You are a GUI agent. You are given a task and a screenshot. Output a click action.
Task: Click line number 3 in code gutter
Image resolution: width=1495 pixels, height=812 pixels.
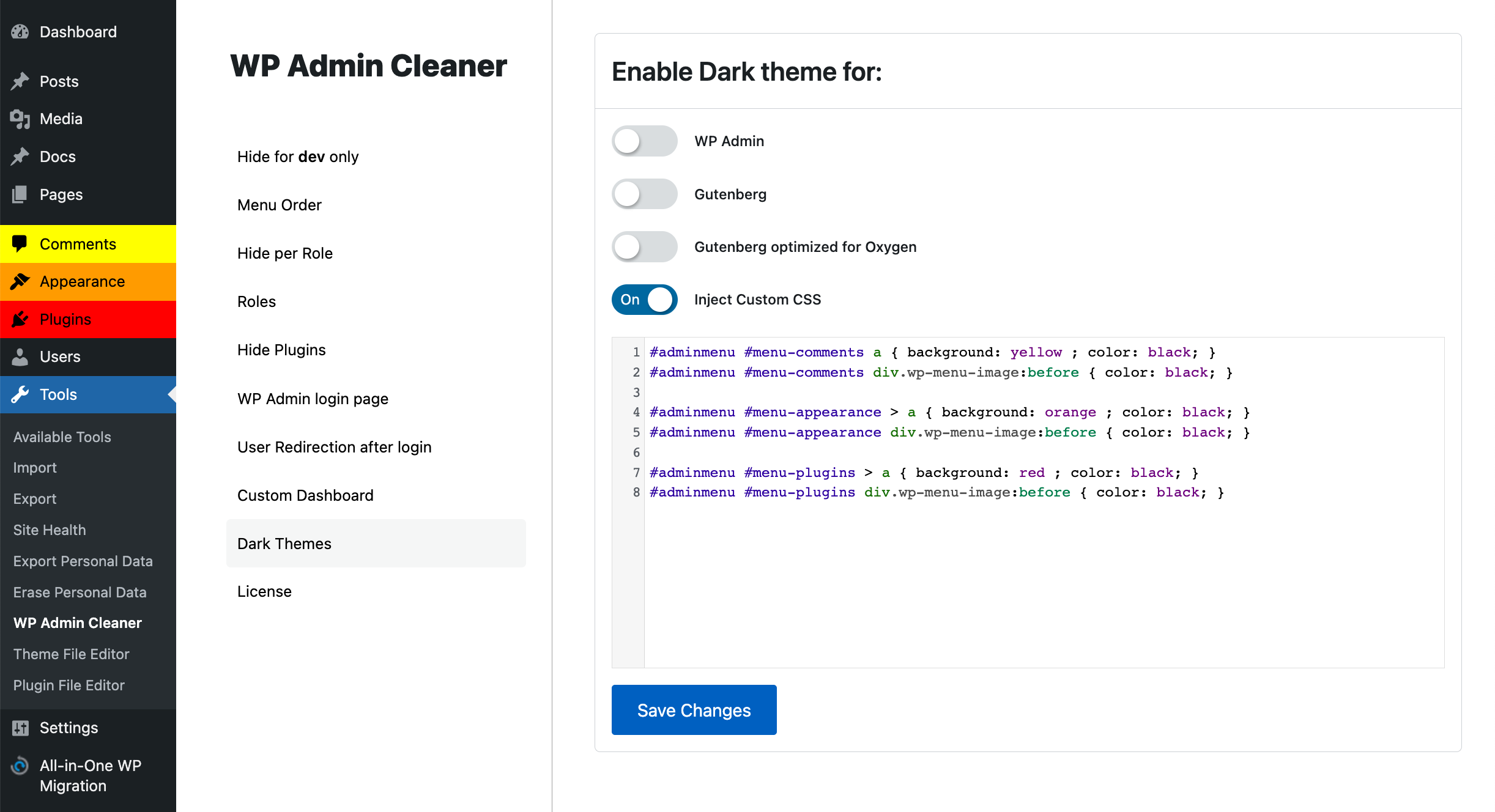point(636,393)
